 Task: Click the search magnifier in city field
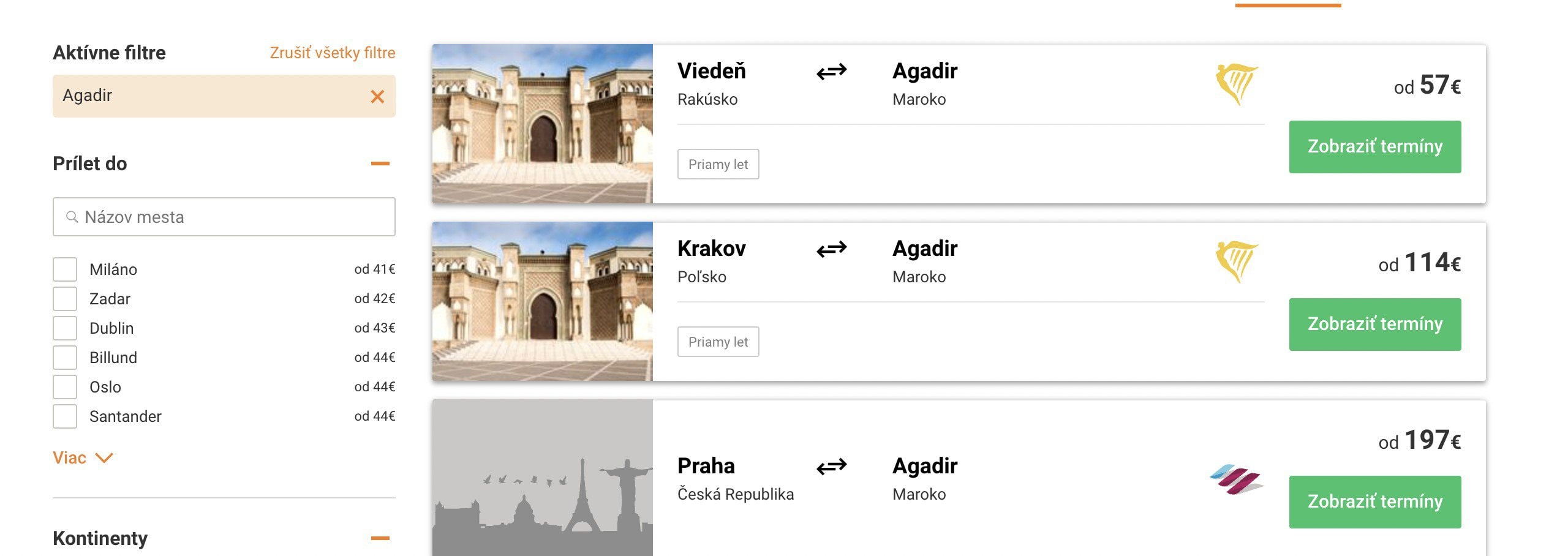pyautogui.click(x=72, y=217)
